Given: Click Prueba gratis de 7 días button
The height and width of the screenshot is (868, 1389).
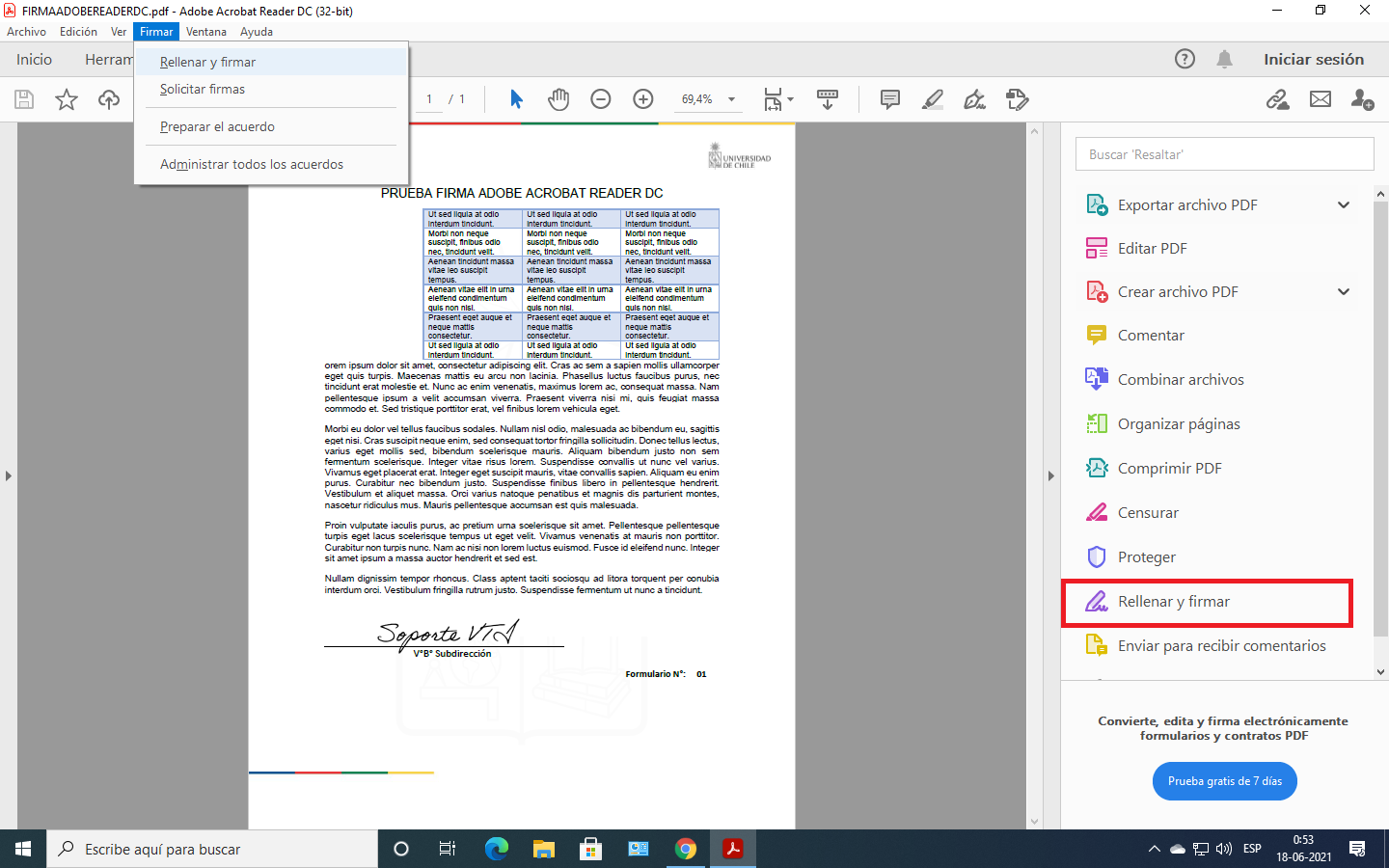Looking at the screenshot, I should (1224, 781).
